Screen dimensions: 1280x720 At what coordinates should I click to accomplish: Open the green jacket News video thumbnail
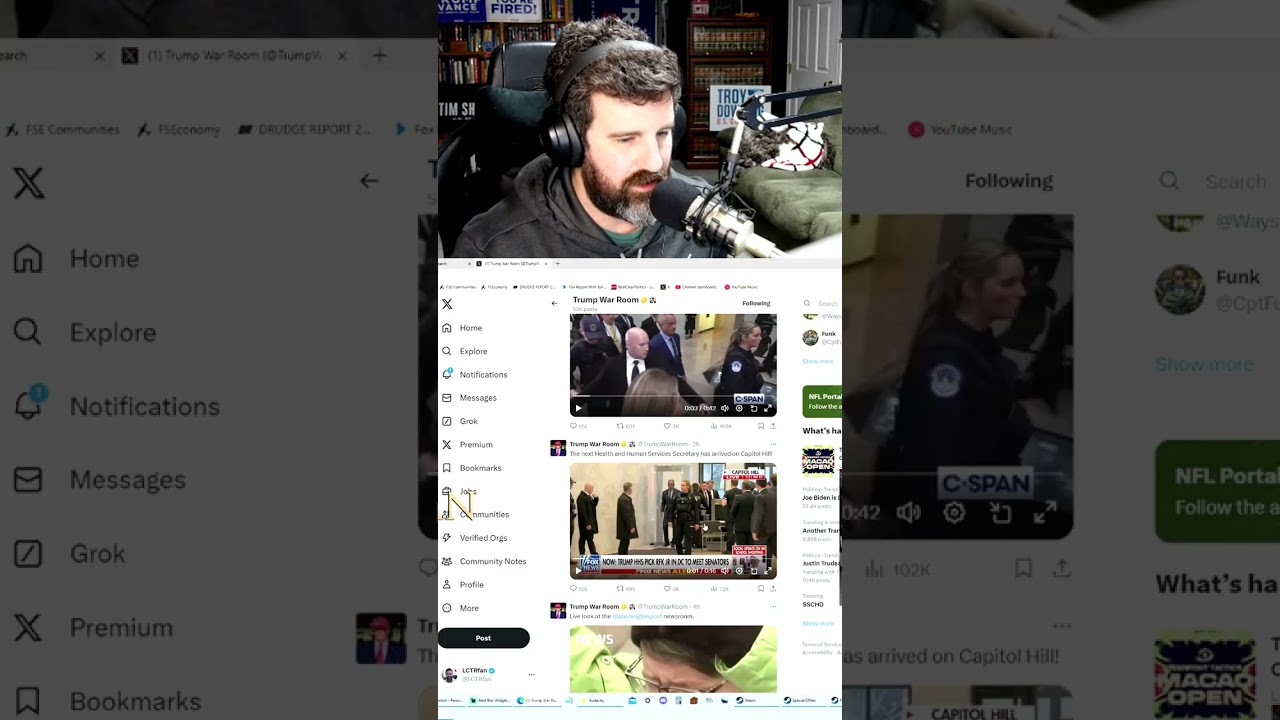673,659
